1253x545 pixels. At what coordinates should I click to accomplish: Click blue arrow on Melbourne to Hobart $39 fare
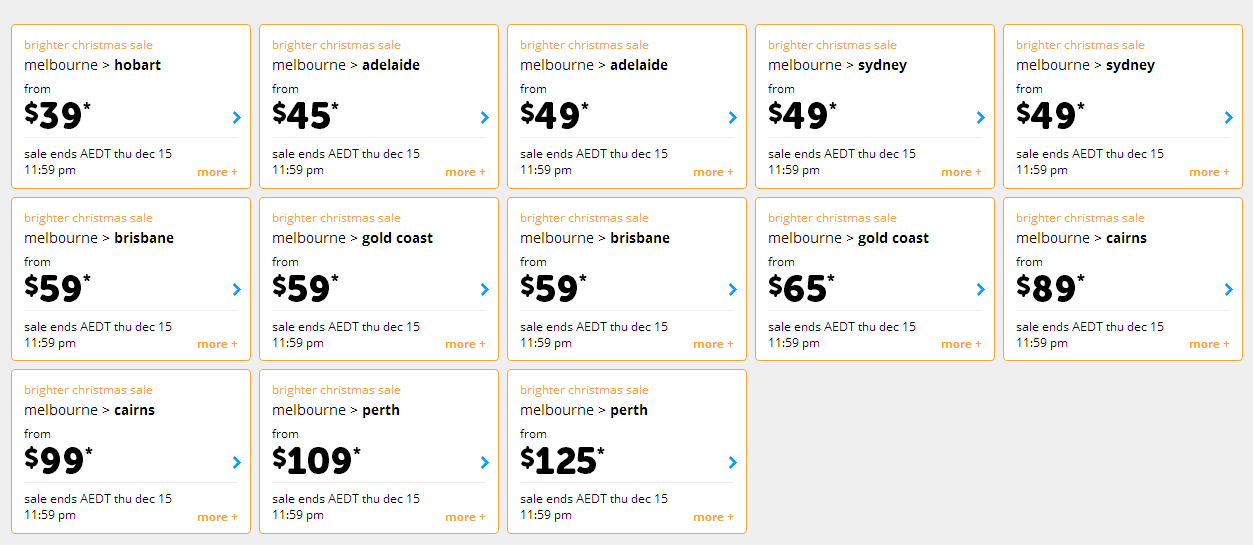pos(237,117)
